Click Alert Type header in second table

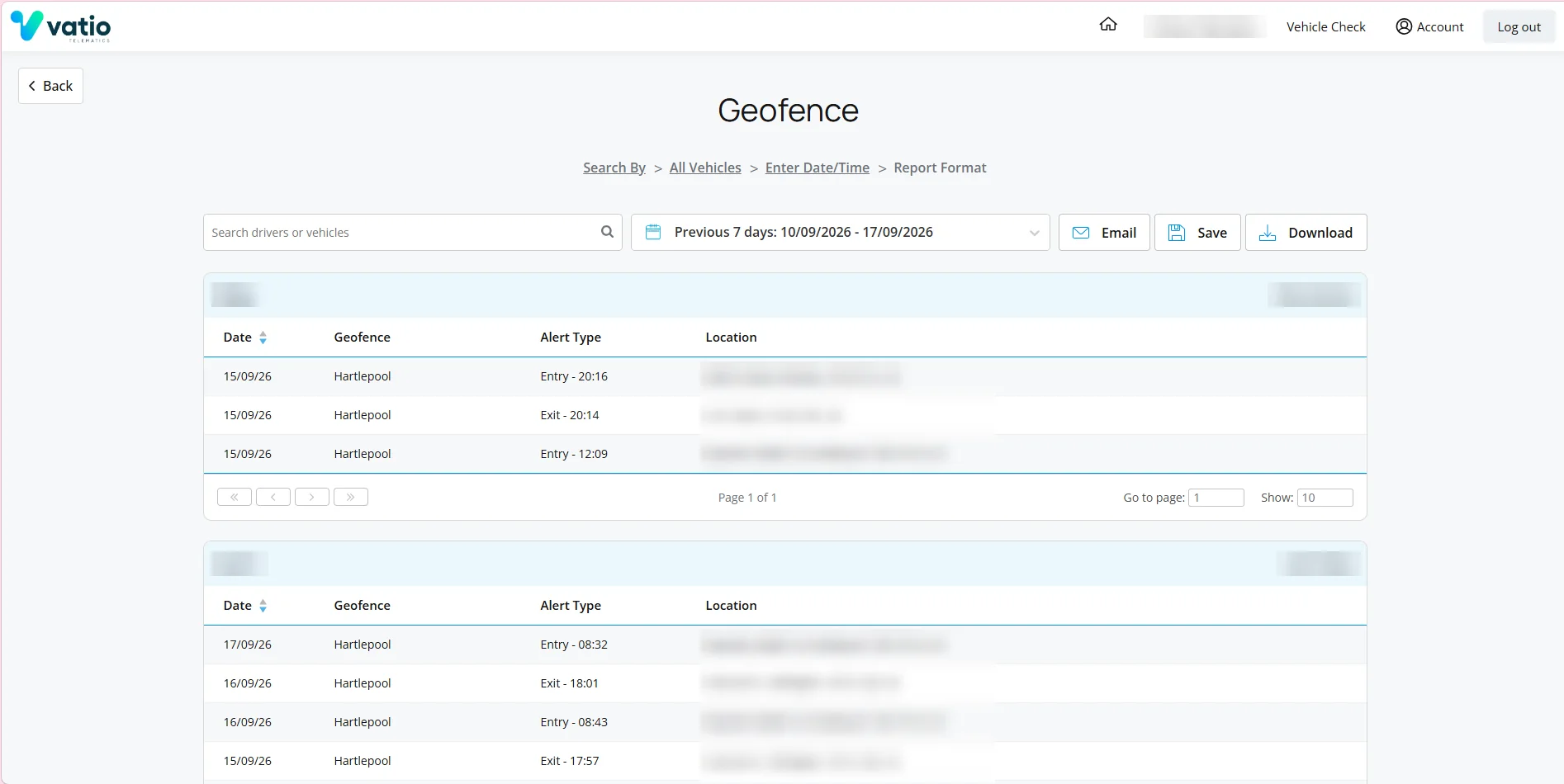coord(571,606)
